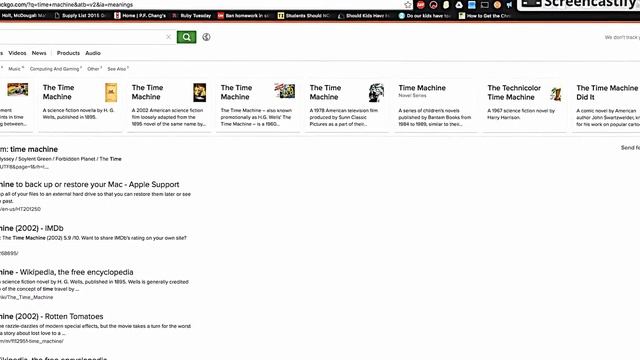Select the 2002 American film card
Viewport: 640px width, 360px height.
coord(169,105)
